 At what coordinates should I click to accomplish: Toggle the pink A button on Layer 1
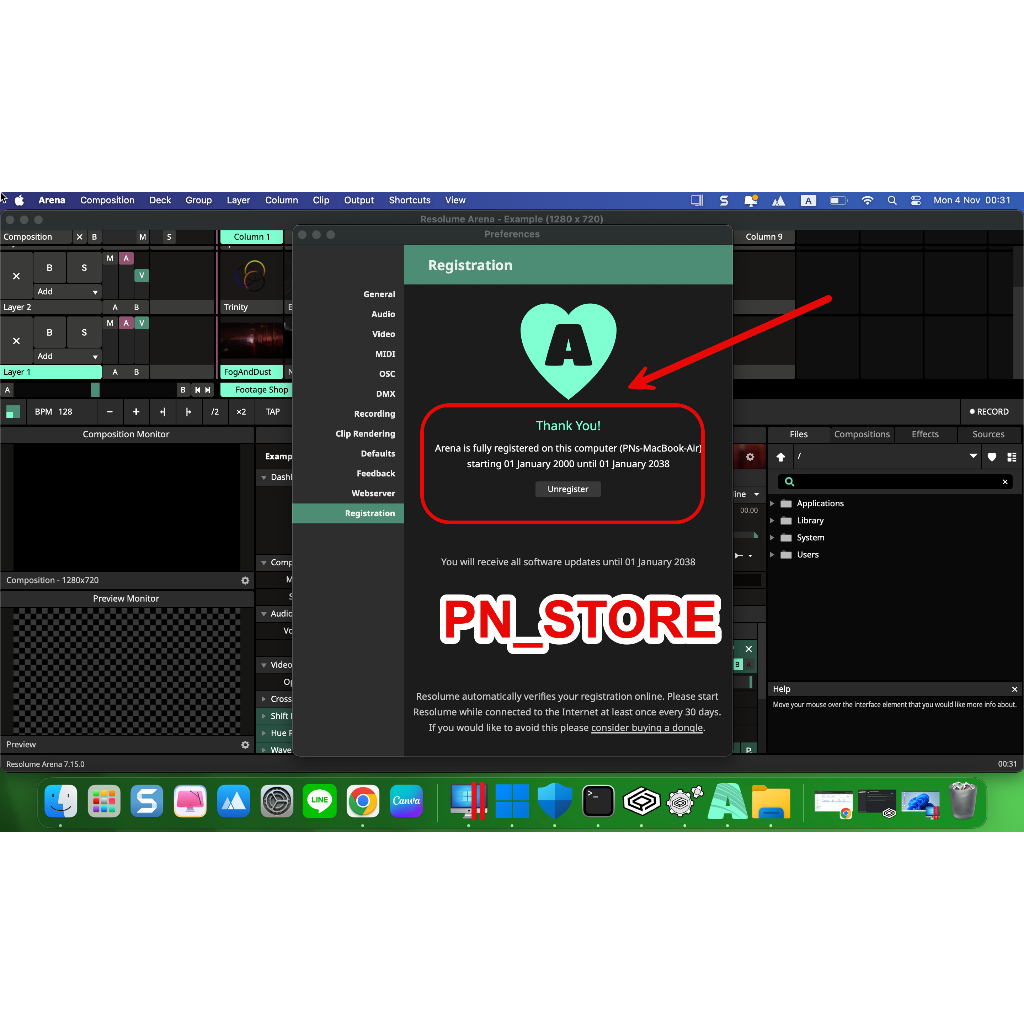[126, 323]
